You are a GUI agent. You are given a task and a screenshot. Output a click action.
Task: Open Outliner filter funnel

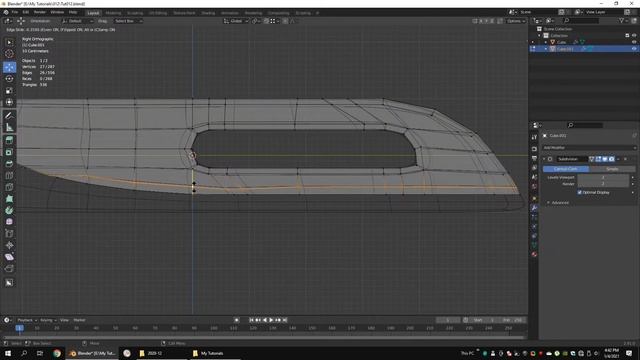coord(622,20)
